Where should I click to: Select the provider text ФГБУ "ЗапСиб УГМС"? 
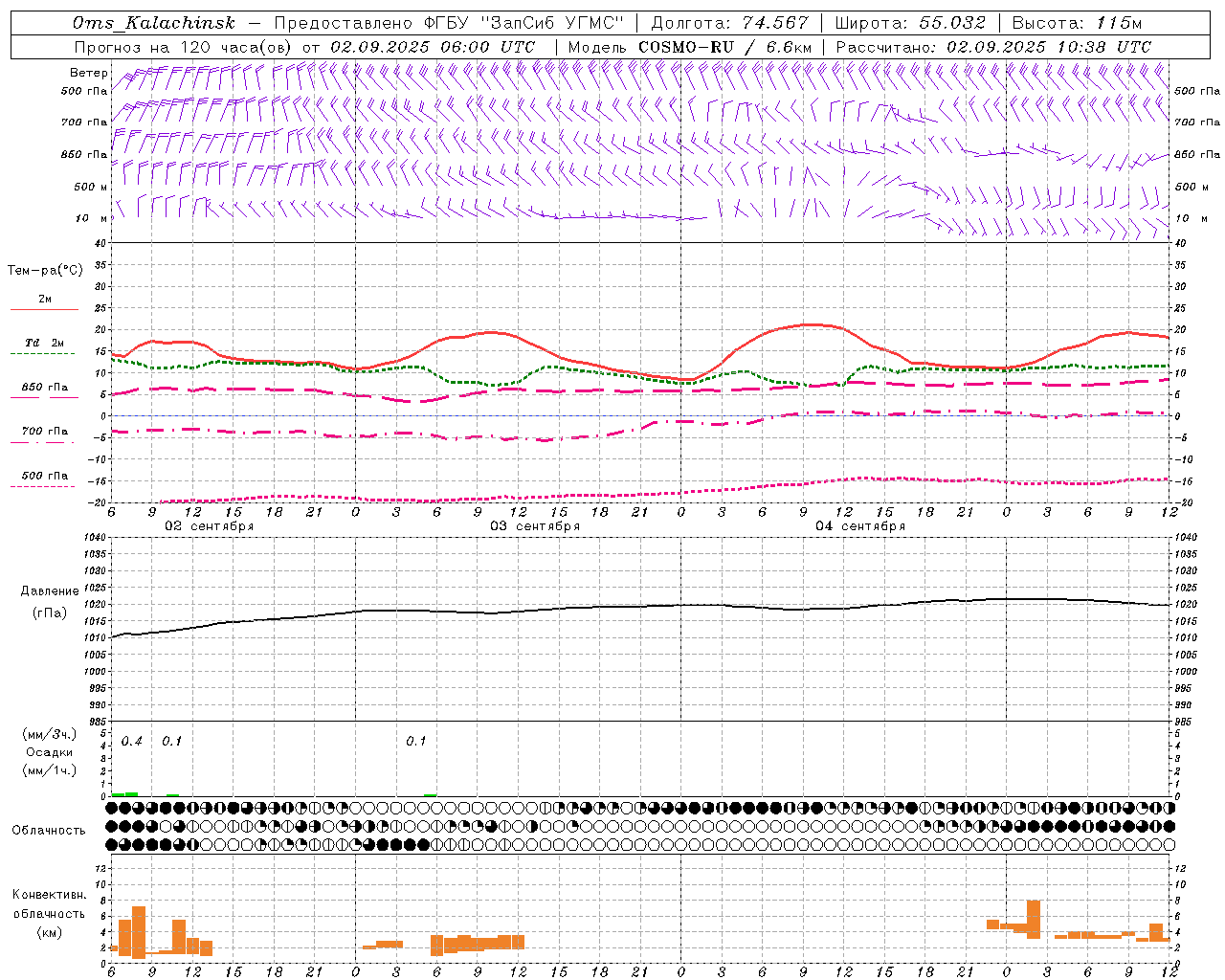pos(525,23)
